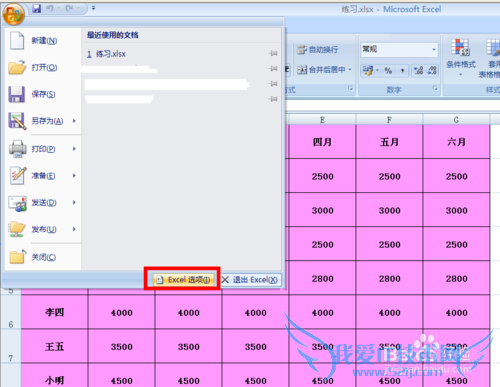Select column E header
This screenshot has height=387, width=500.
coord(322,120)
